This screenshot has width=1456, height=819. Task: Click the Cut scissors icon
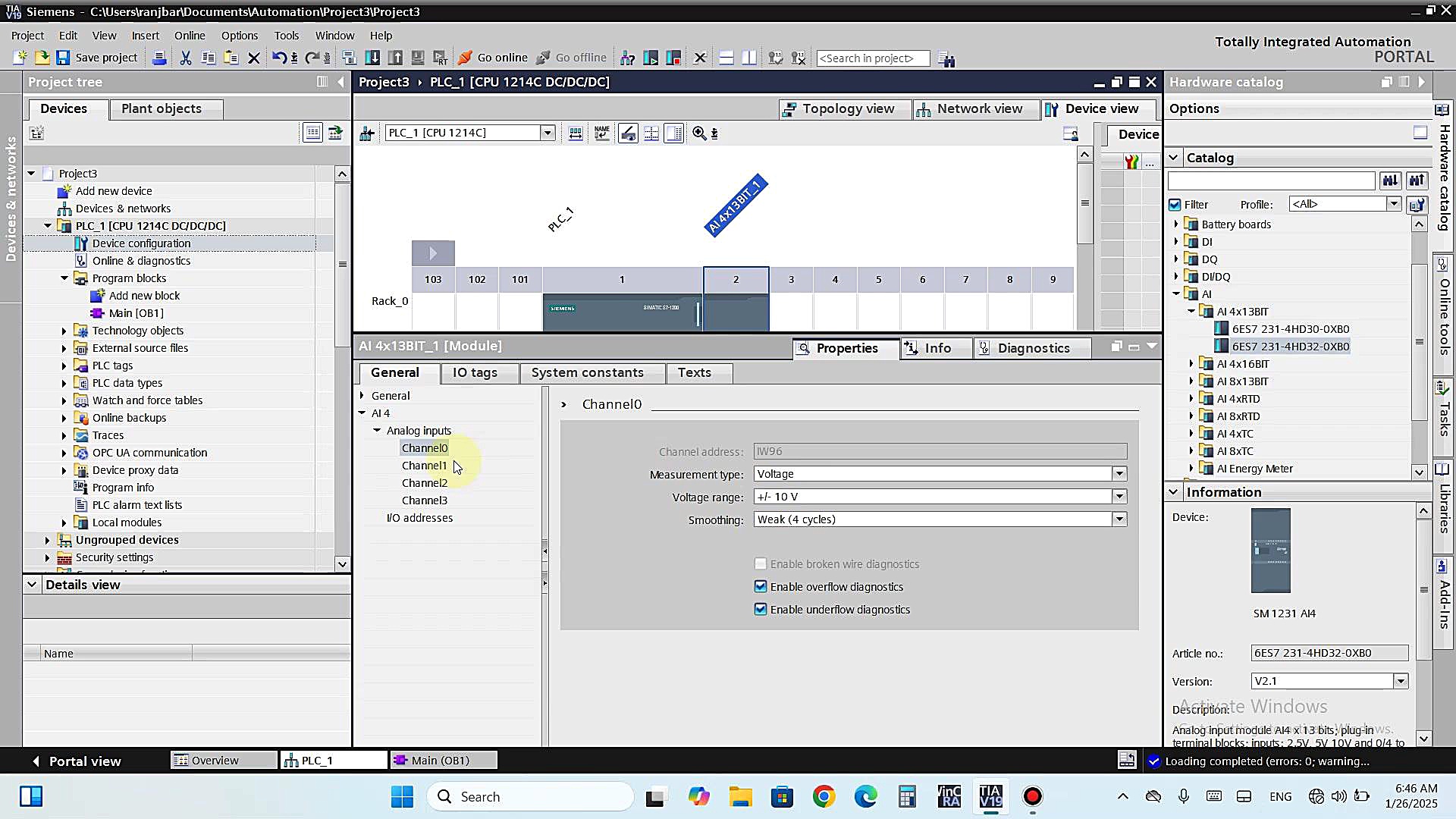tap(186, 58)
